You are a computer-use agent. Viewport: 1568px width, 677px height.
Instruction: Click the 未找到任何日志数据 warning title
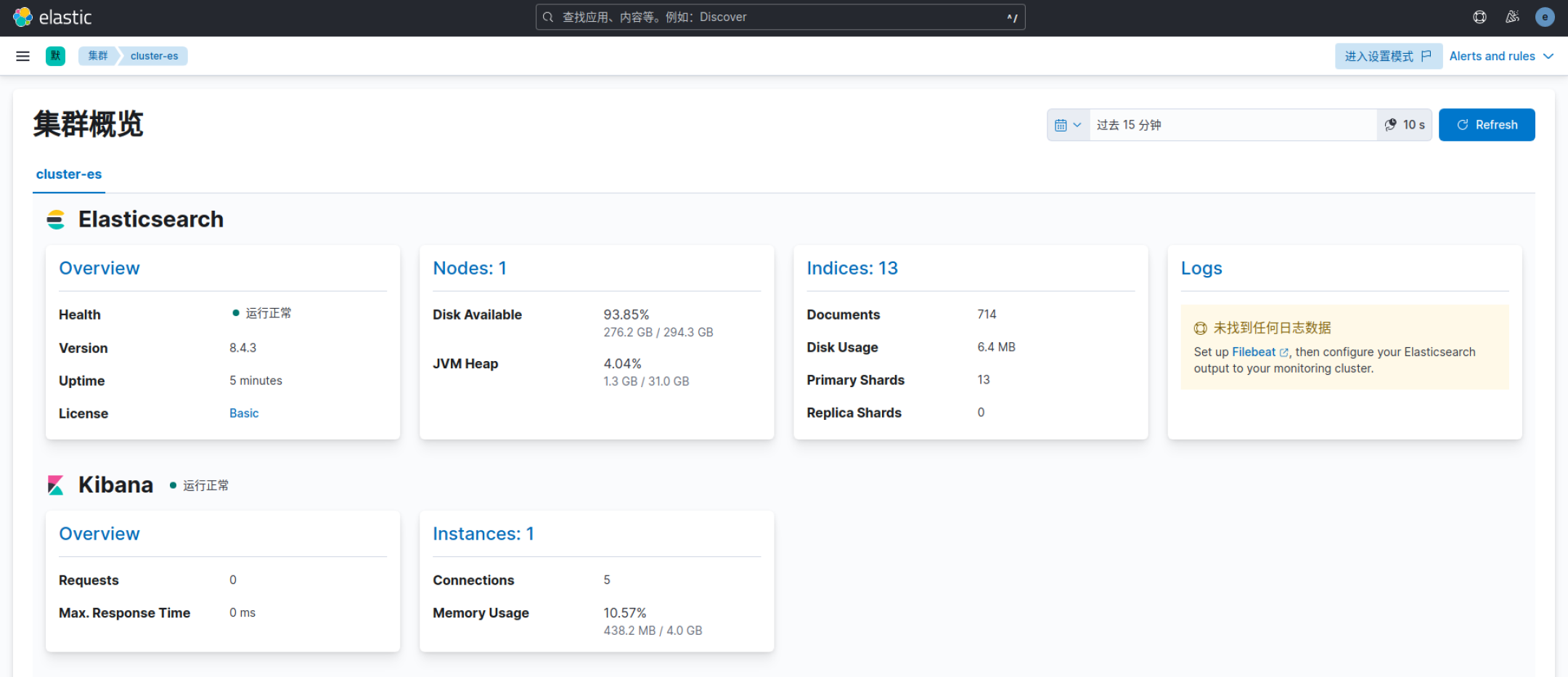pos(1273,328)
